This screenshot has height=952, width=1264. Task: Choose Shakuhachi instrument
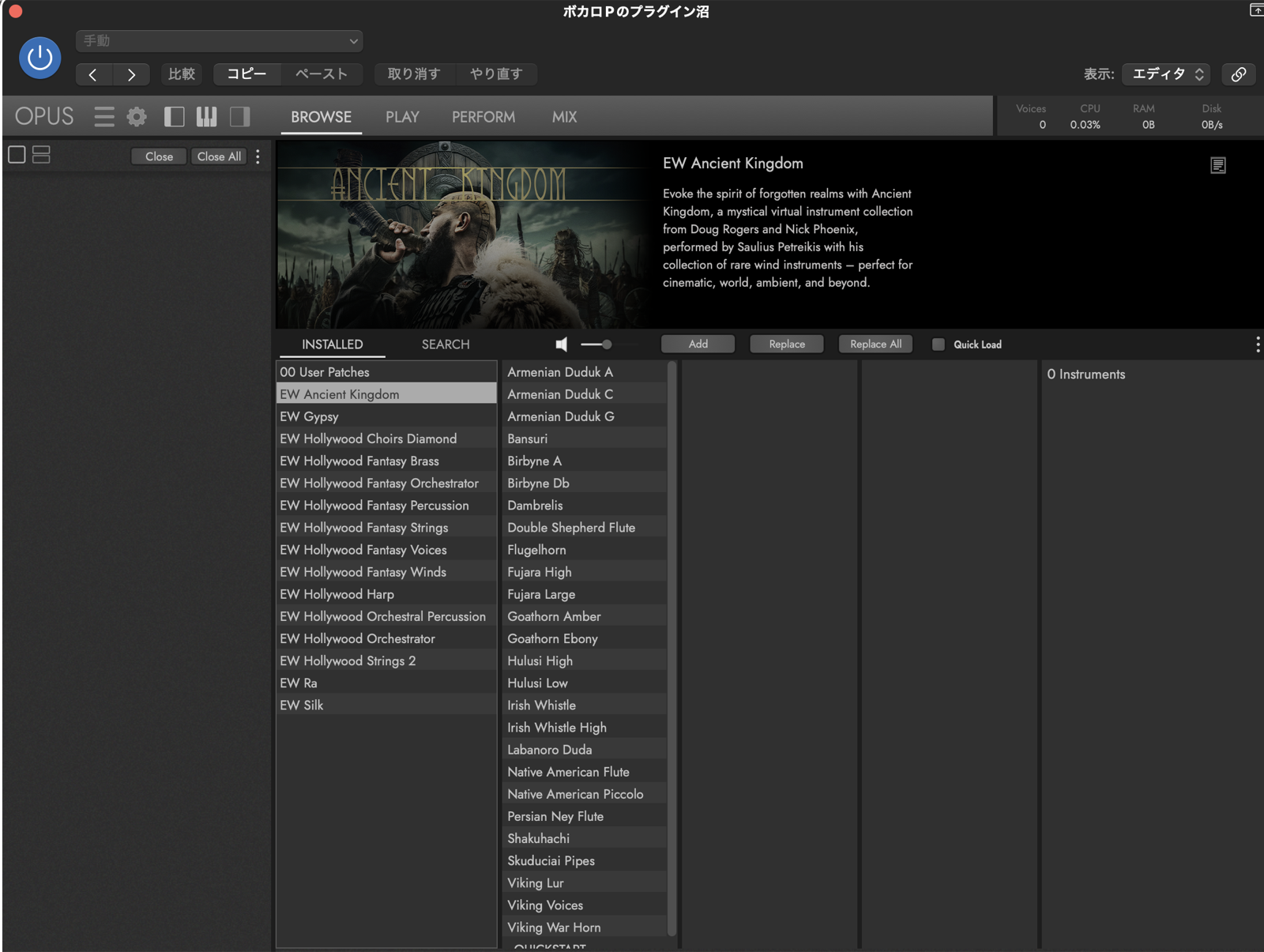tap(585, 838)
